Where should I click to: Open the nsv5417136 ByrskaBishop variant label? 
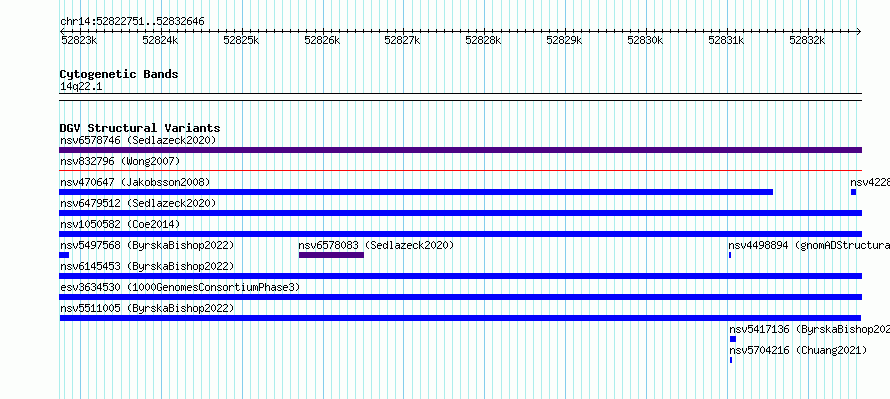[809, 329]
